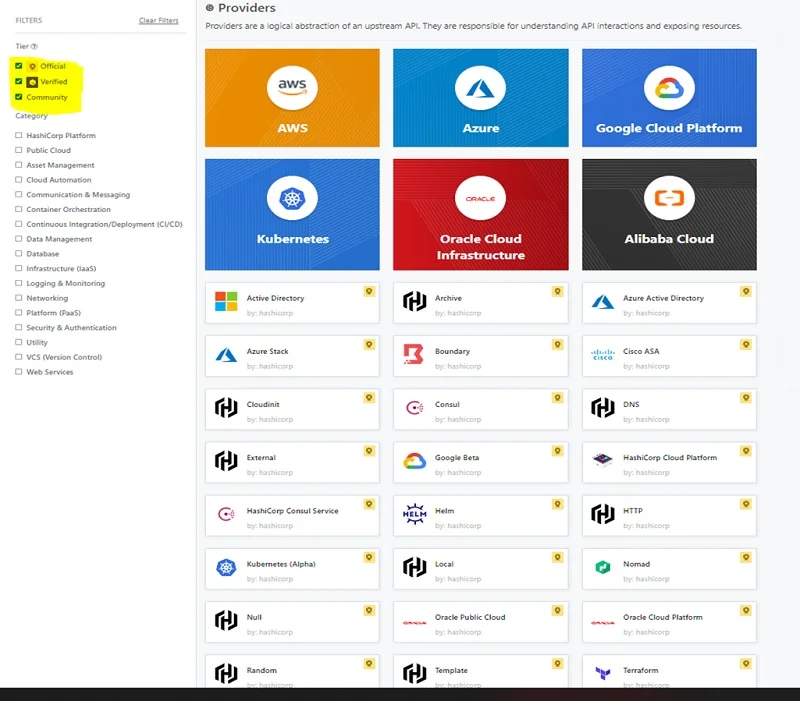Click the HashiCorp logo beside Cloudinit
The width and height of the screenshot is (800, 701).
pos(226,408)
